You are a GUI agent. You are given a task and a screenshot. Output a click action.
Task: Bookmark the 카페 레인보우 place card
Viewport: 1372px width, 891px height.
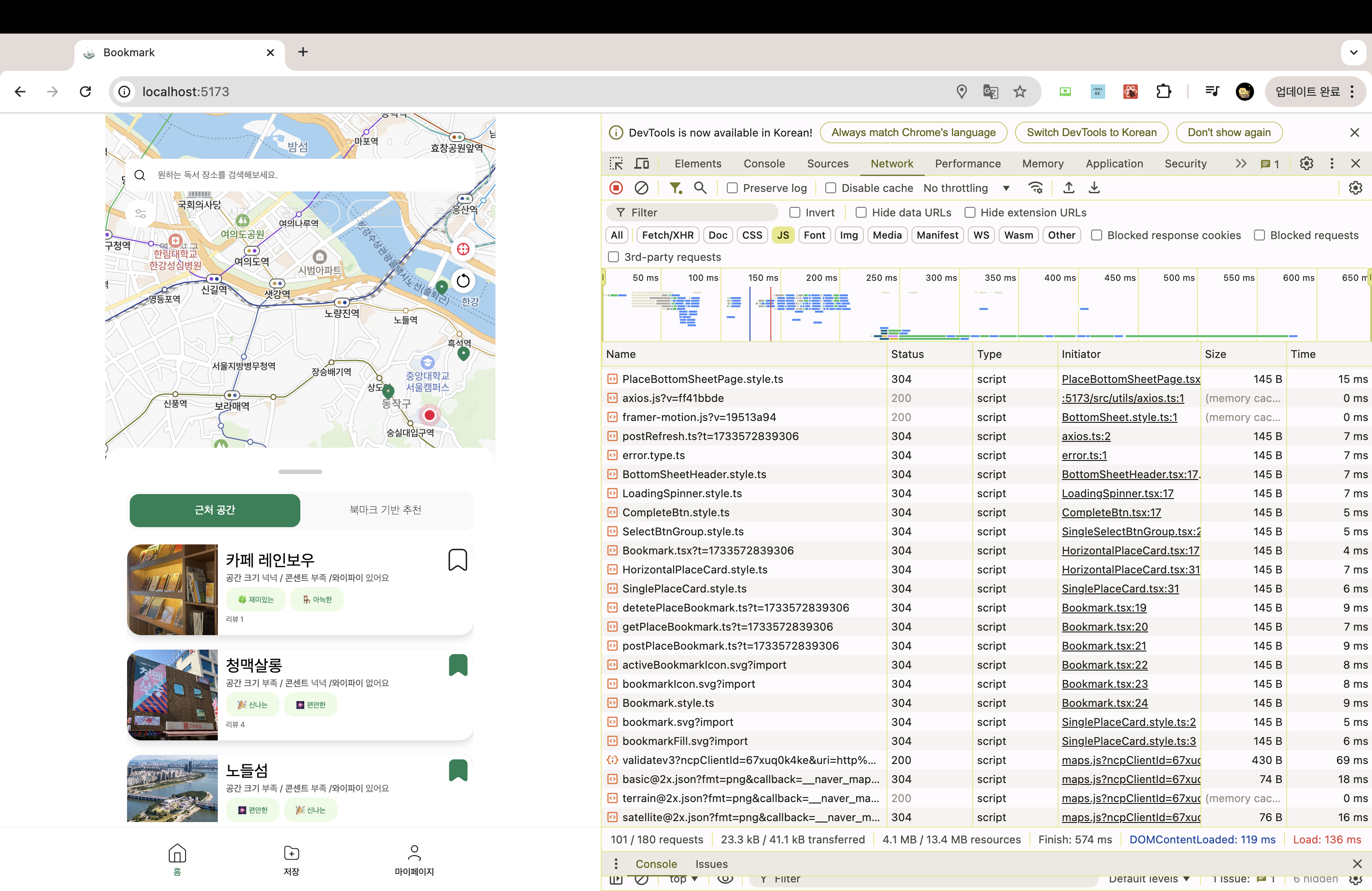click(x=457, y=560)
